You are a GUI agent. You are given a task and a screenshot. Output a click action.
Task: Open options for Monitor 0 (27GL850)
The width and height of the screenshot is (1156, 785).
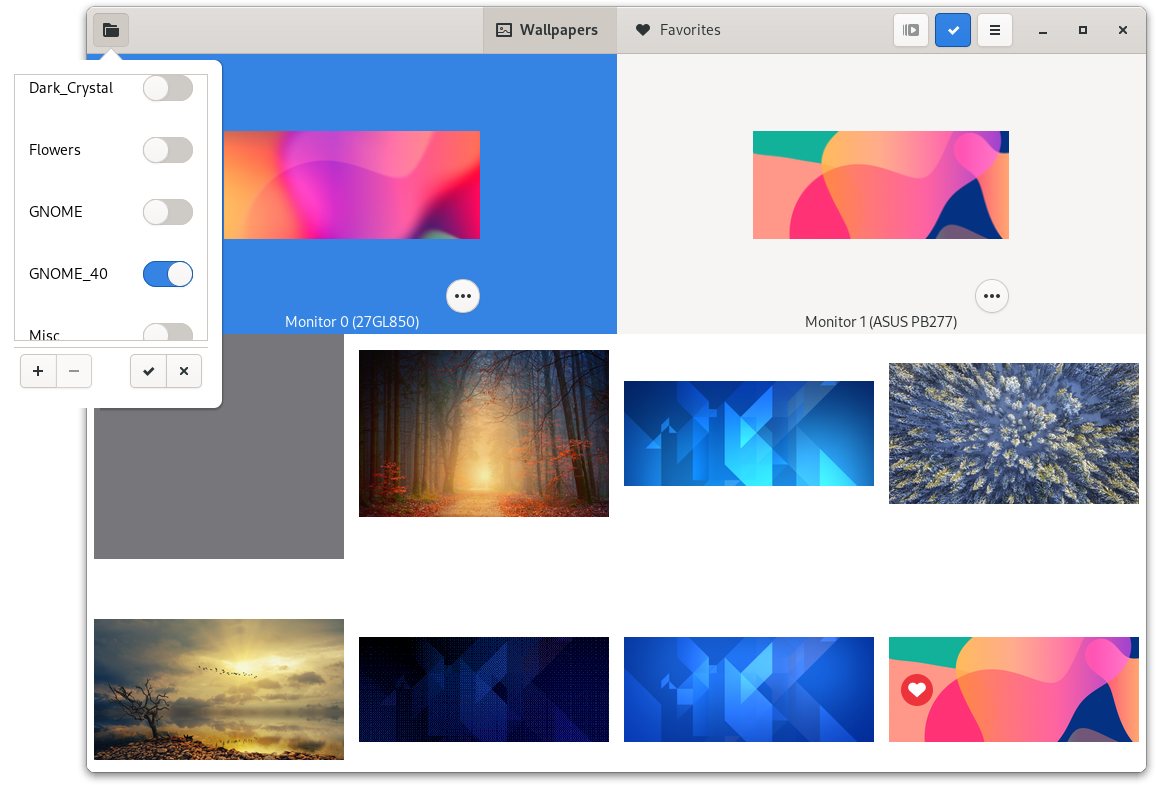(462, 296)
